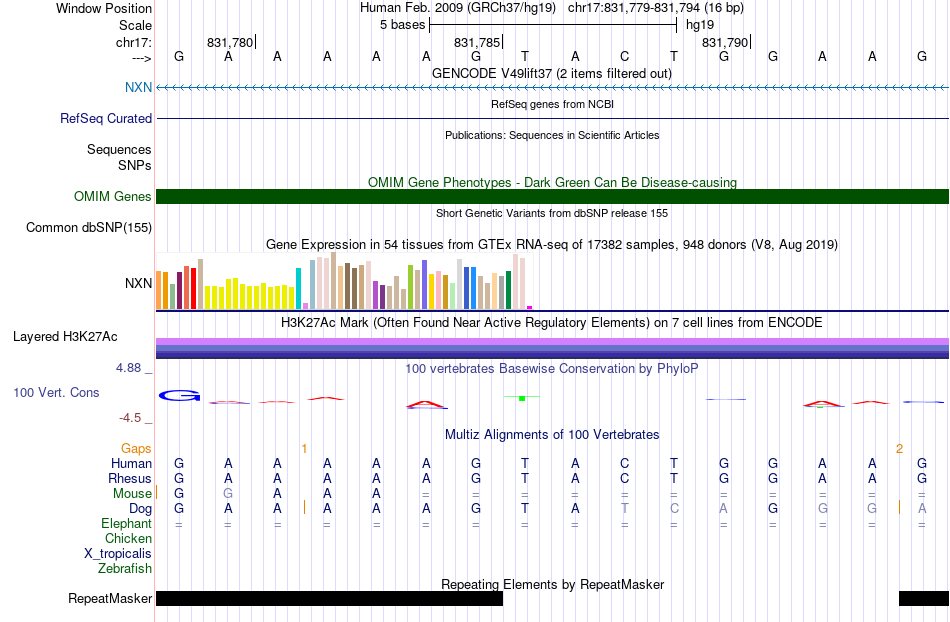
Task: Click the Scale label
Action: (x=136, y=25)
